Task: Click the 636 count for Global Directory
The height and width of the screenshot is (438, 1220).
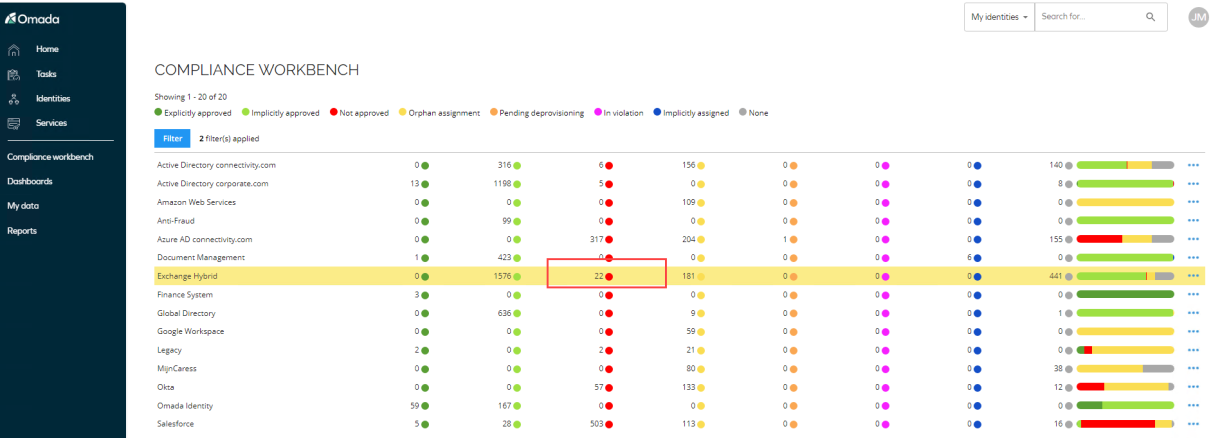Action: (504, 313)
